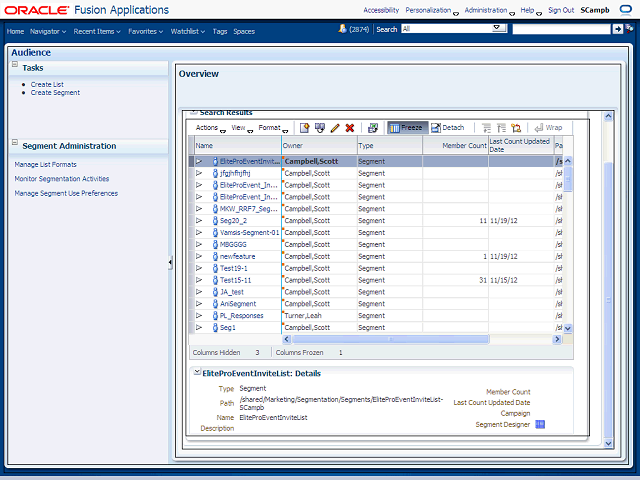Click the pencil Edit icon

tap(335, 128)
